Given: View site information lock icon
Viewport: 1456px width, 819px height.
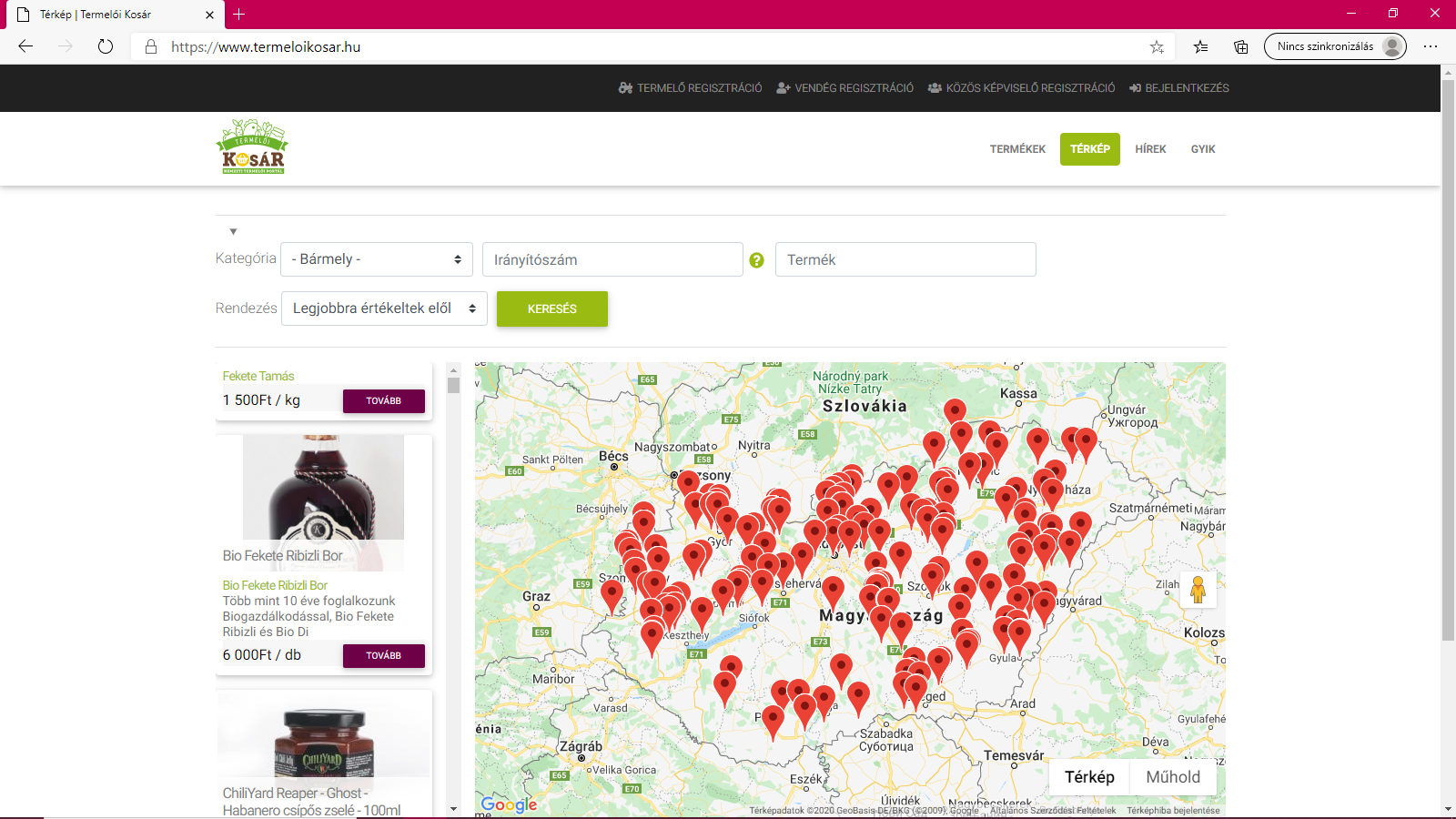Looking at the screenshot, I should [151, 46].
